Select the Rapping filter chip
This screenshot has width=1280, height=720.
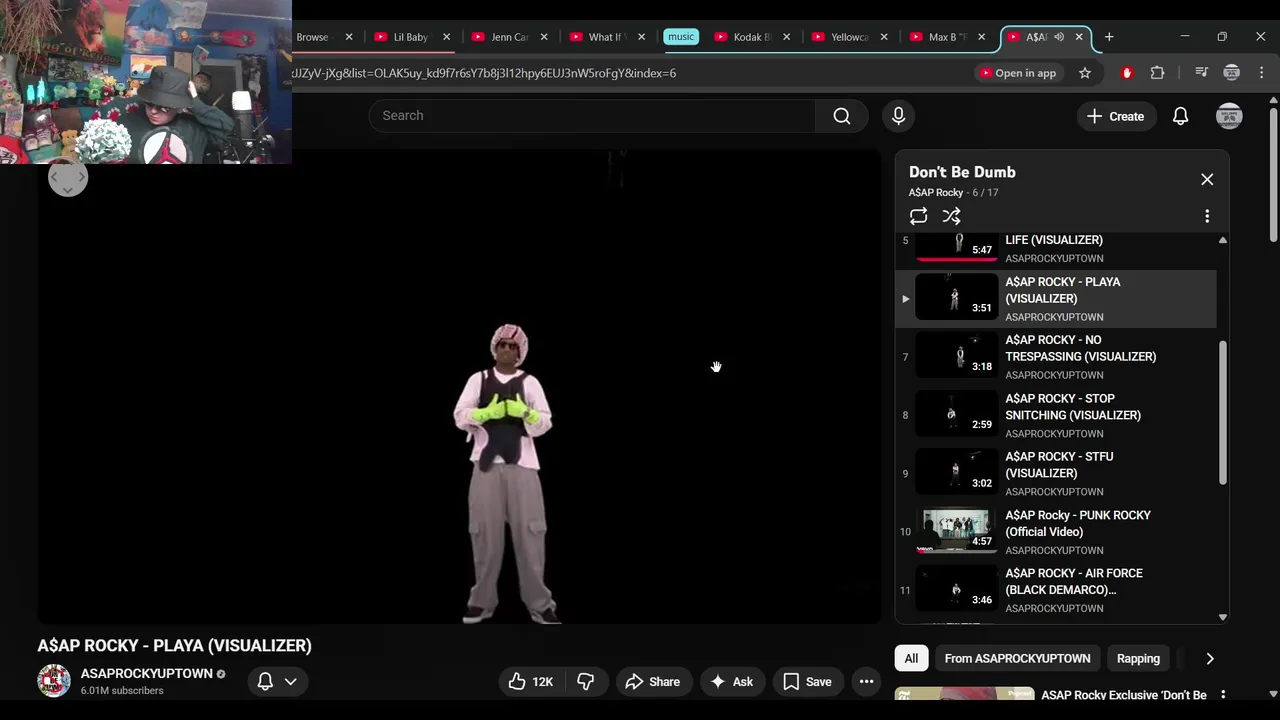coord(1138,659)
